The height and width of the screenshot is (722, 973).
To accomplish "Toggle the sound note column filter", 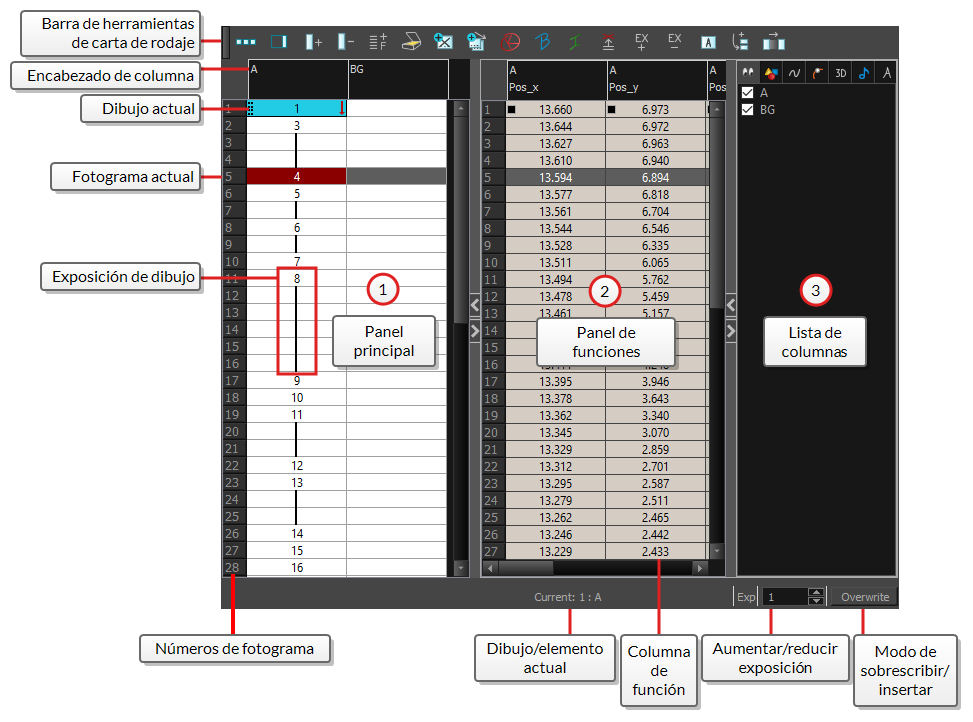I will [x=864, y=73].
